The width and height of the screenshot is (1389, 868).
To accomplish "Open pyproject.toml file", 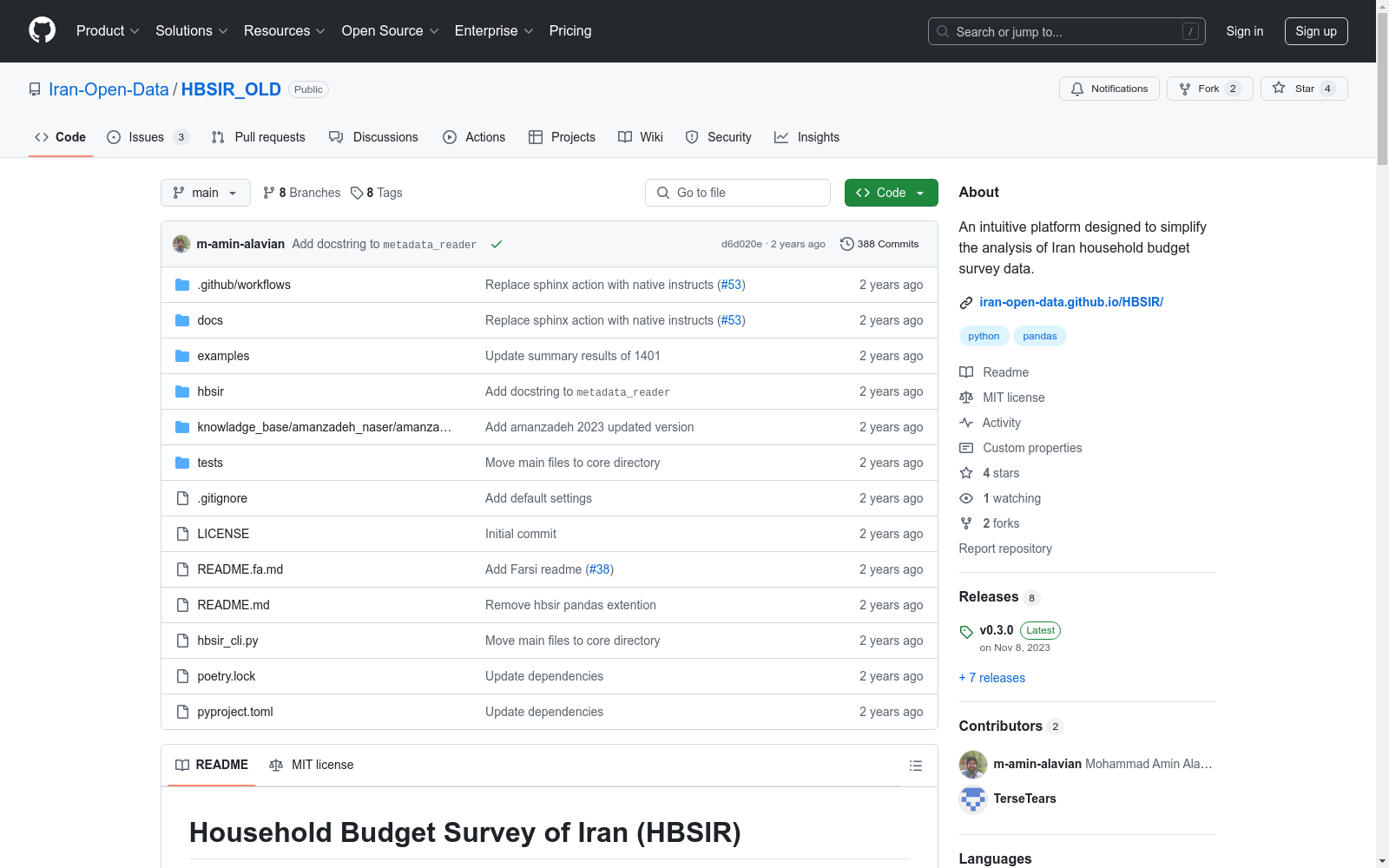I will [235, 712].
